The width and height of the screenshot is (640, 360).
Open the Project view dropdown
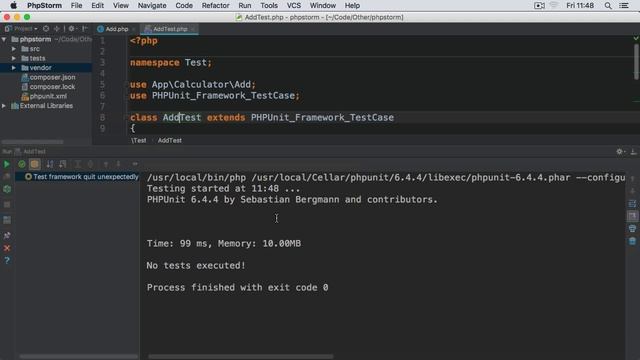(21, 29)
